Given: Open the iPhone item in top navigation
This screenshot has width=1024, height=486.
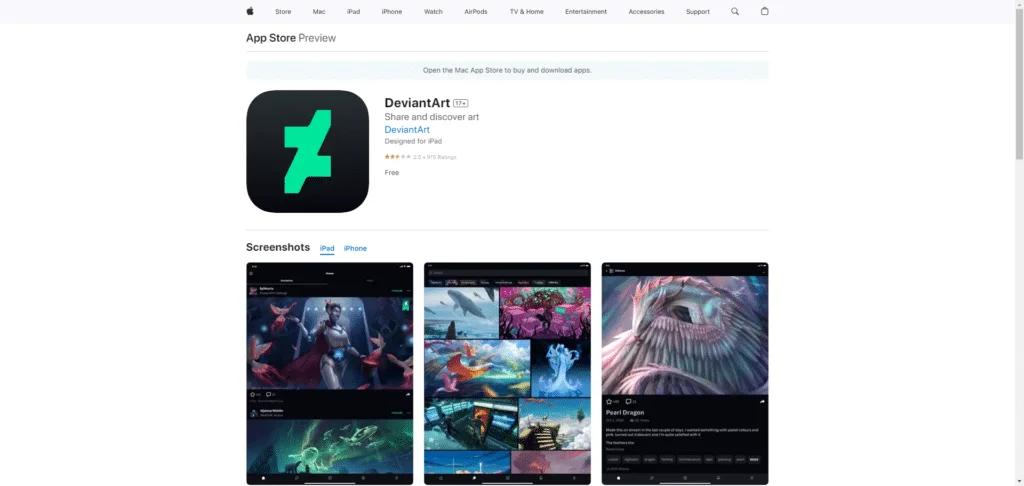Looking at the screenshot, I should pyautogui.click(x=392, y=12).
